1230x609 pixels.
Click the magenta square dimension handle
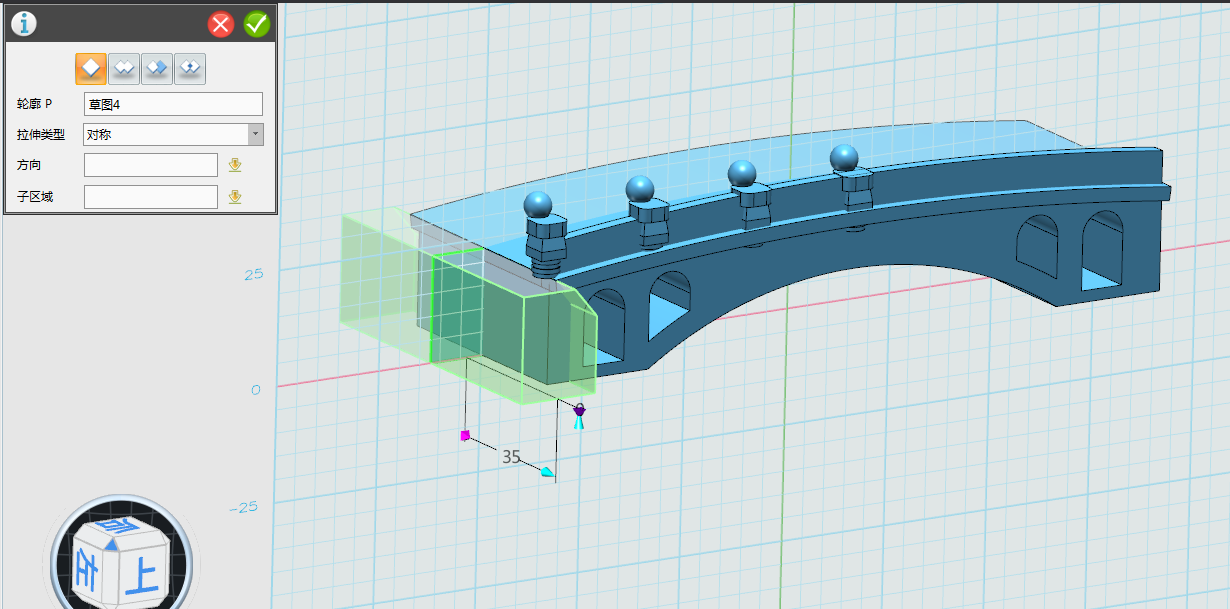465,435
